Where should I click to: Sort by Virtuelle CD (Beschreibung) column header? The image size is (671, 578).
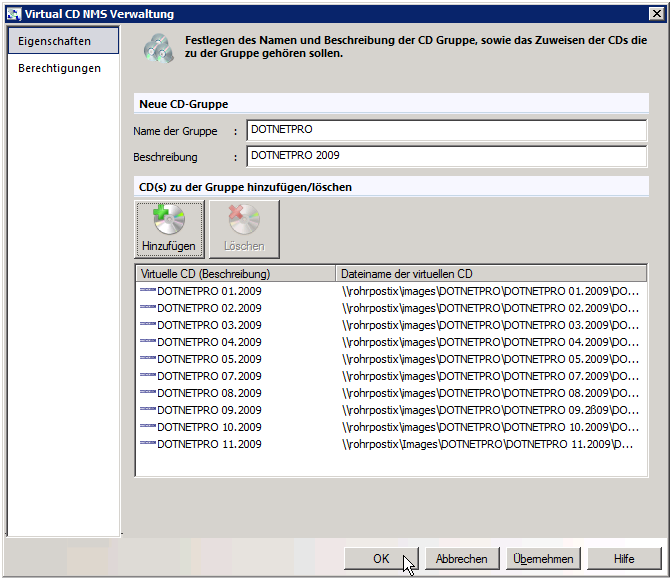[x=236, y=273]
